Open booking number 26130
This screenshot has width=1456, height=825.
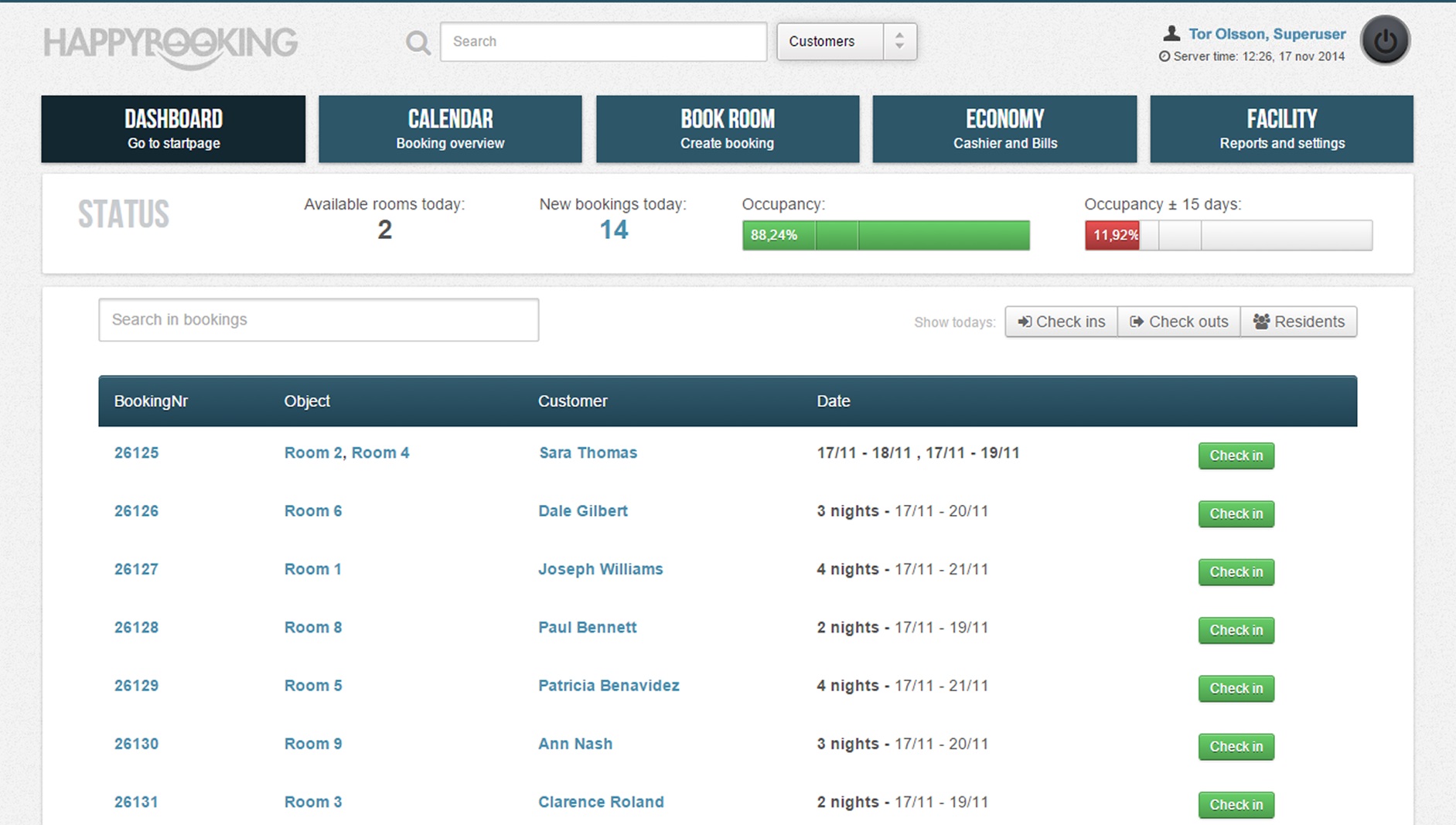pyautogui.click(x=136, y=744)
